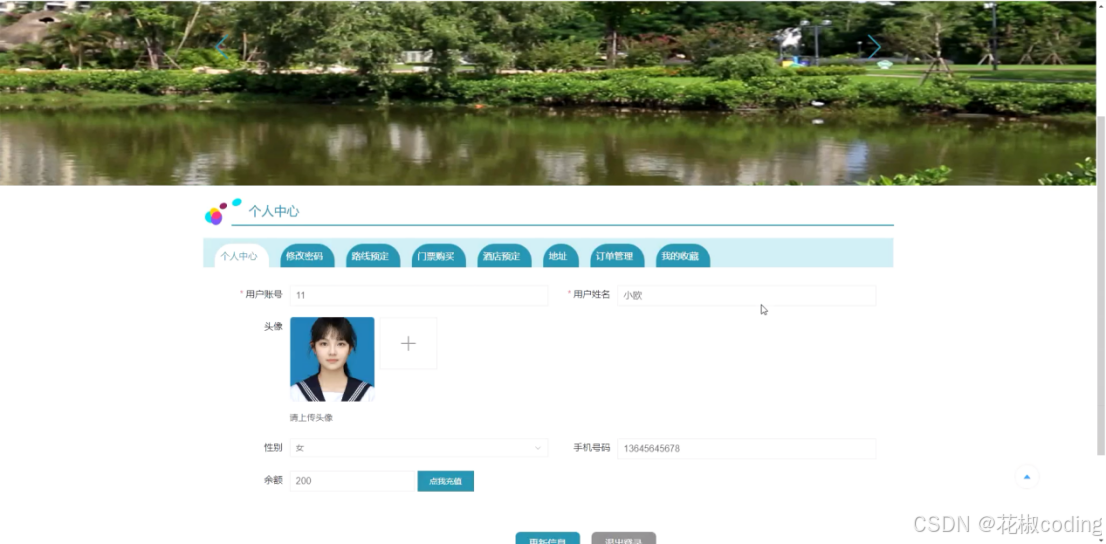Click the 余额 balance field
Screen dimensions: 1106x544
click(x=353, y=481)
